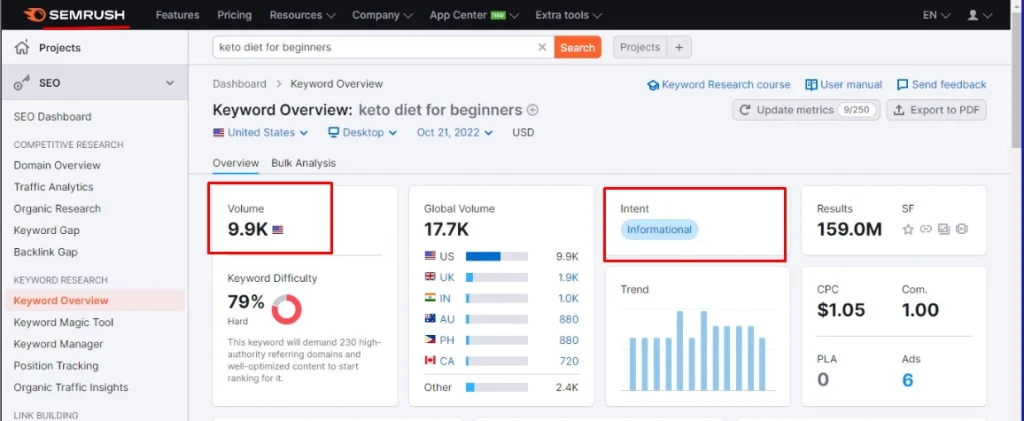
Task: Open the Pricing menu item
Action: [x=234, y=14]
